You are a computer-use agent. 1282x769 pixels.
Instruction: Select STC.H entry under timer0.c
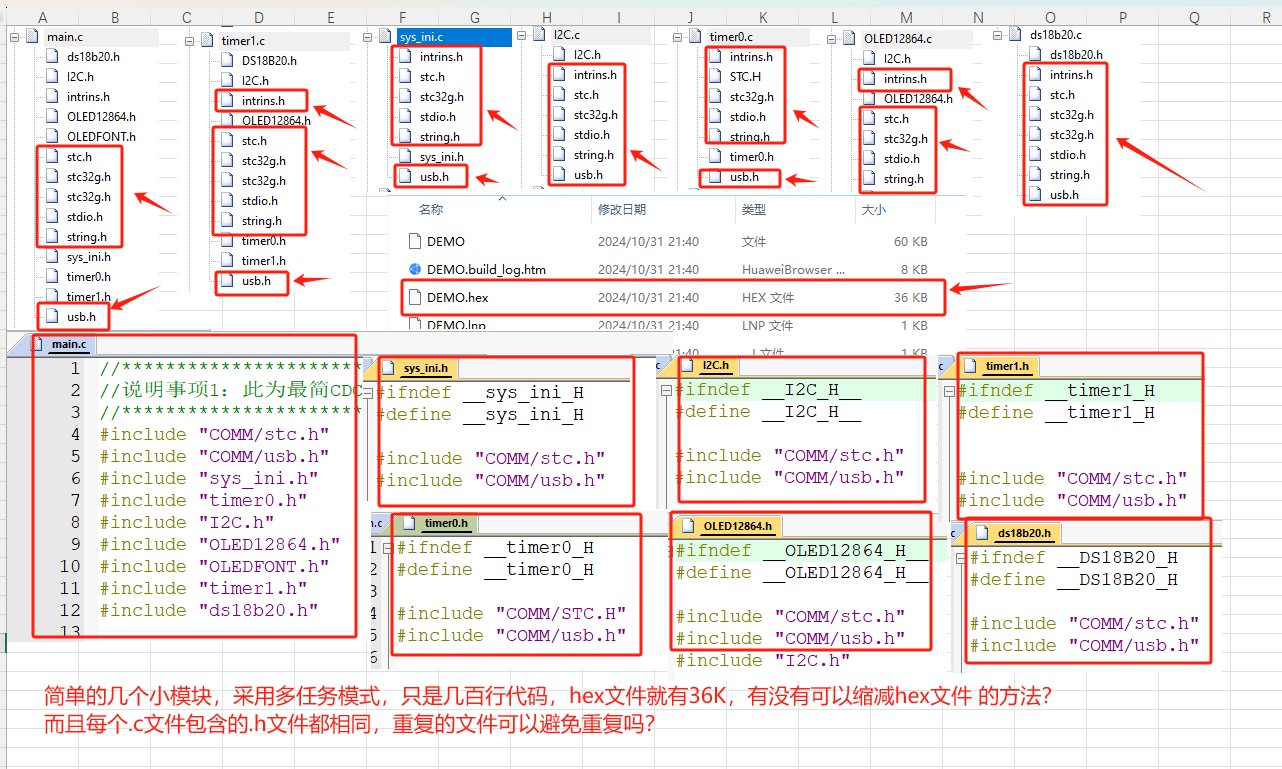pos(744,77)
